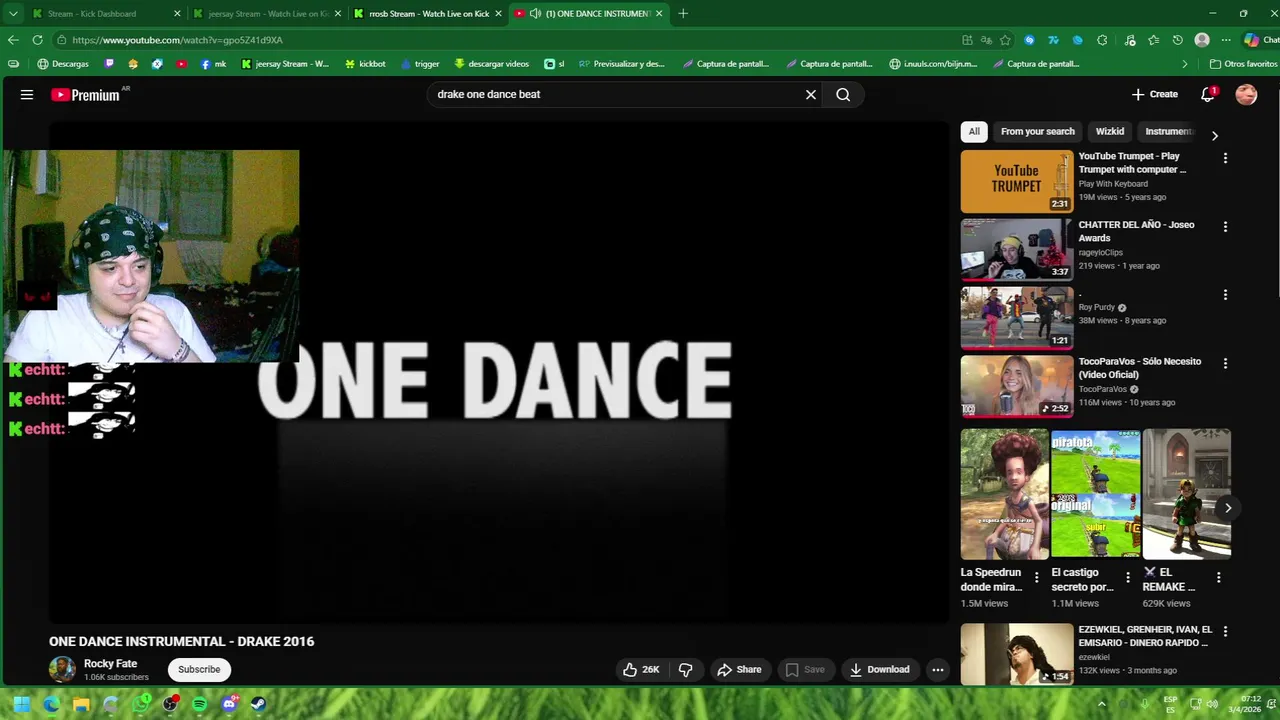Open Steam from the taskbar
The width and height of the screenshot is (1280, 720).
click(x=258, y=704)
